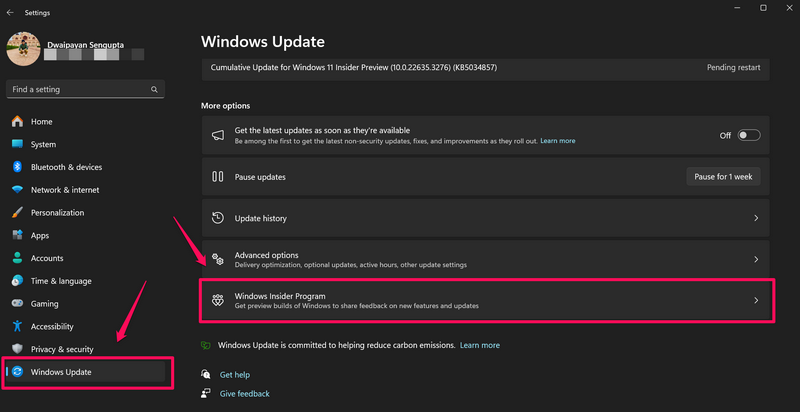Open Advanced options chevron
Viewport: 800px width, 412px height.
[756, 259]
